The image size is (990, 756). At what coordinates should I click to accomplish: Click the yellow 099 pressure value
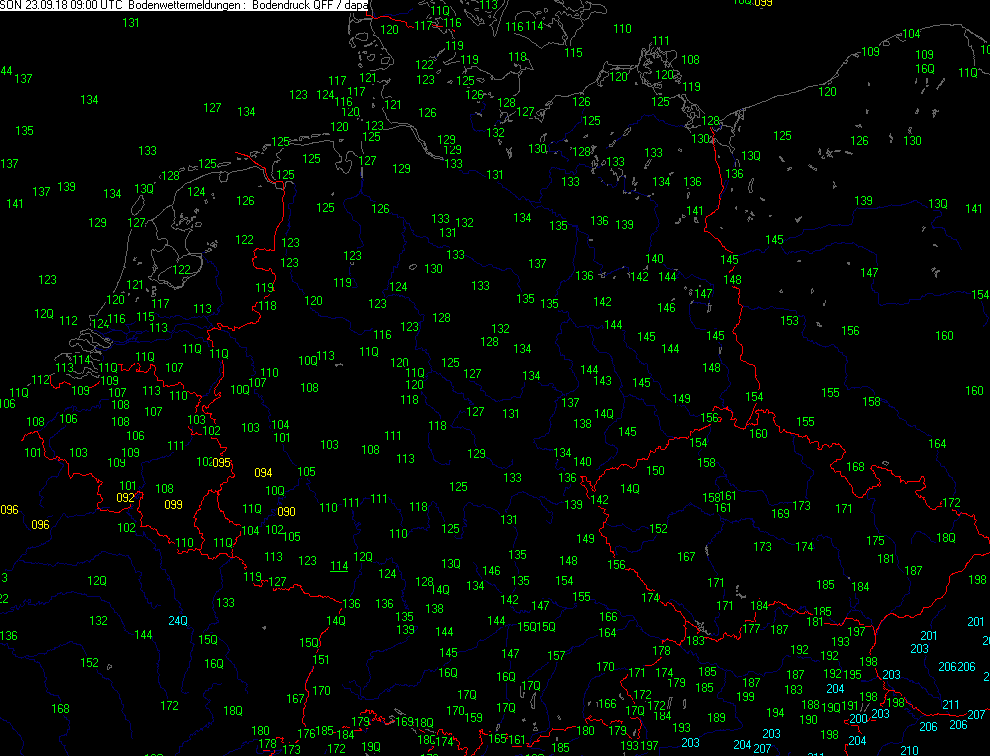click(x=173, y=505)
